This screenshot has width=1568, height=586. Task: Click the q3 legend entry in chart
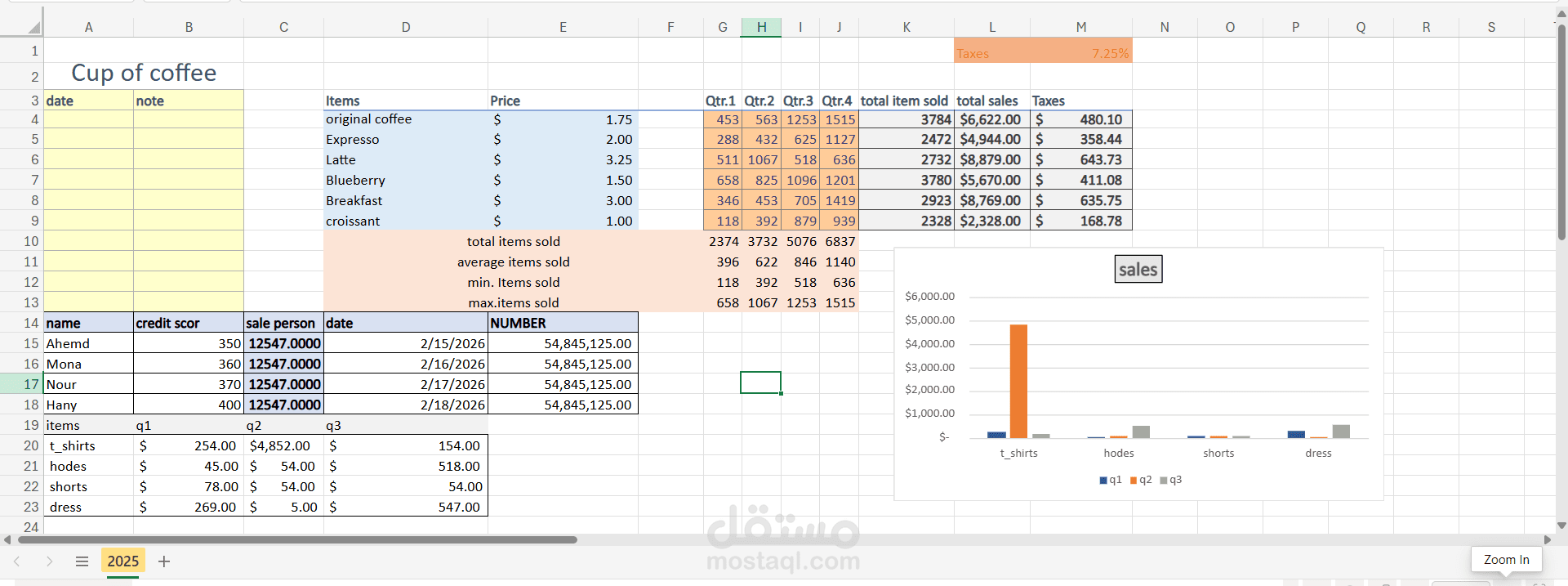(x=1171, y=480)
